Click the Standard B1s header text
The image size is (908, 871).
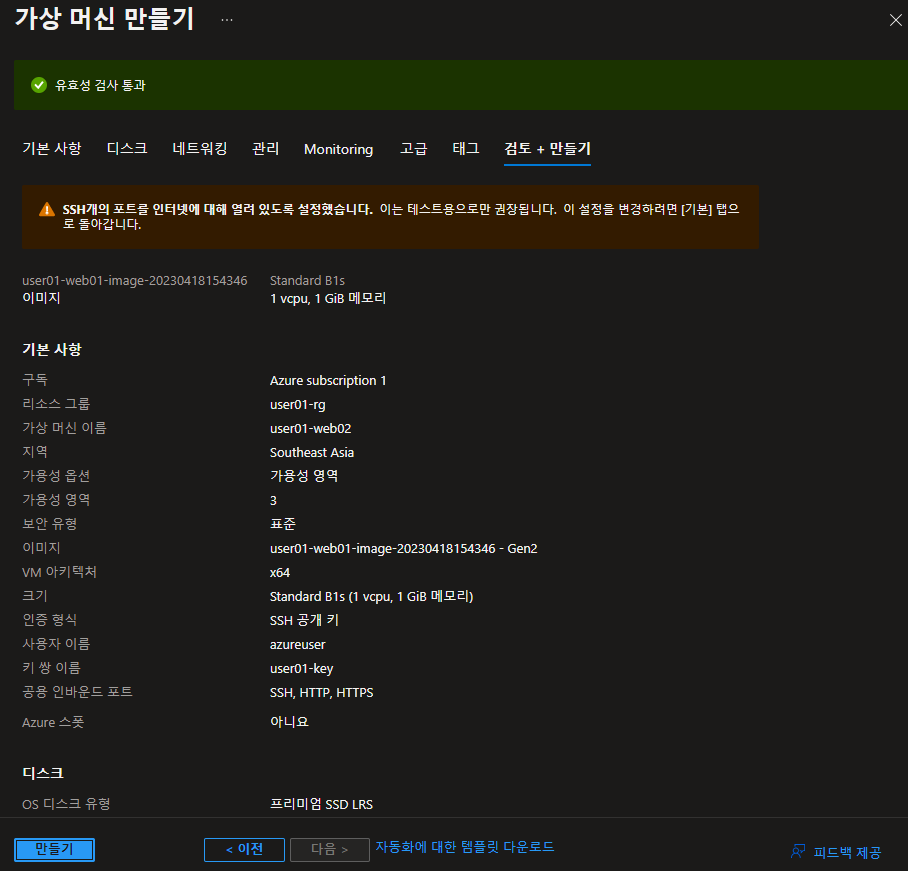pos(307,280)
